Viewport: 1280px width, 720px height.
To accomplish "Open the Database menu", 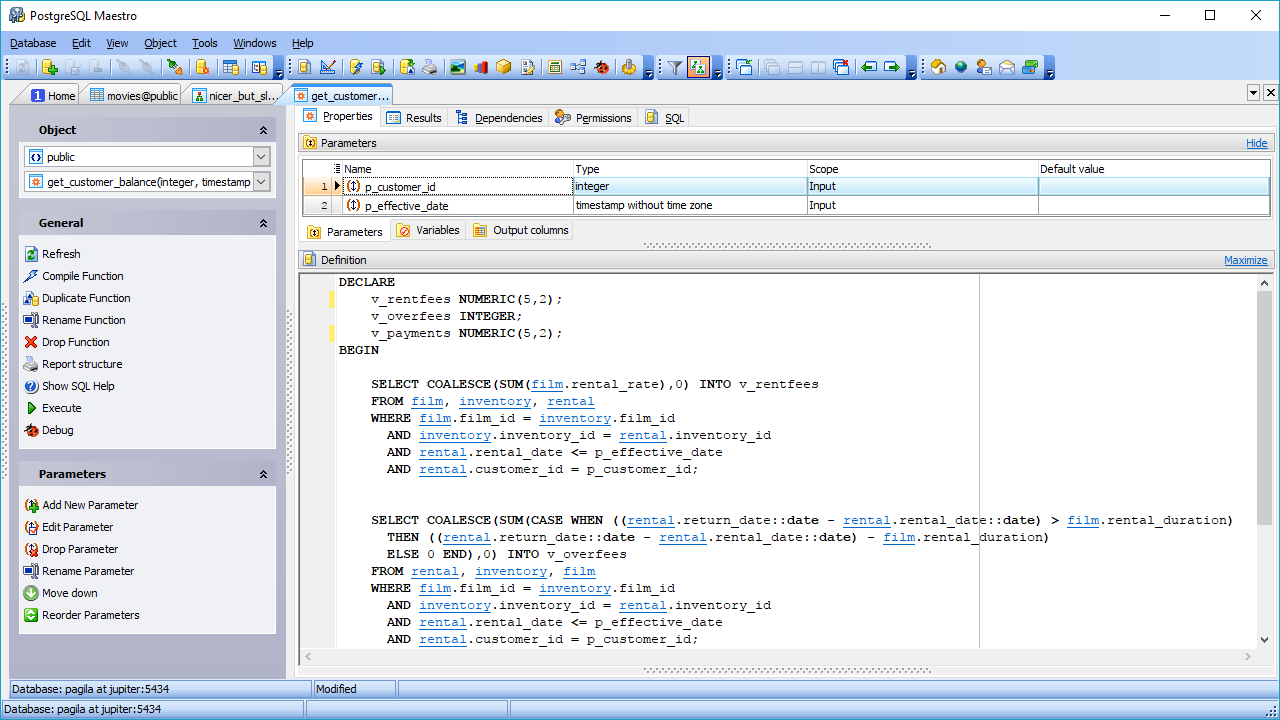I will [32, 43].
